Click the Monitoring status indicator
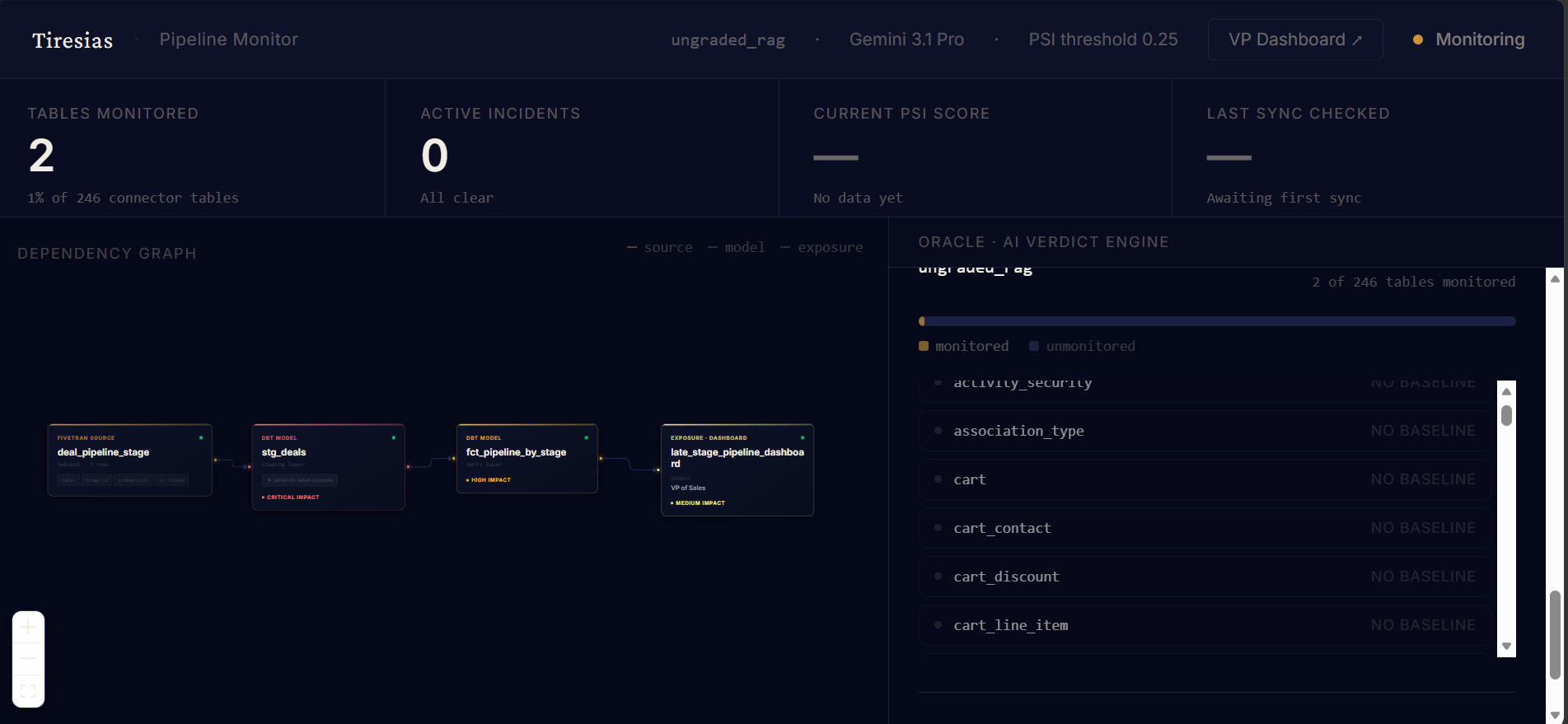The height and width of the screenshot is (724, 1568). click(x=1469, y=40)
